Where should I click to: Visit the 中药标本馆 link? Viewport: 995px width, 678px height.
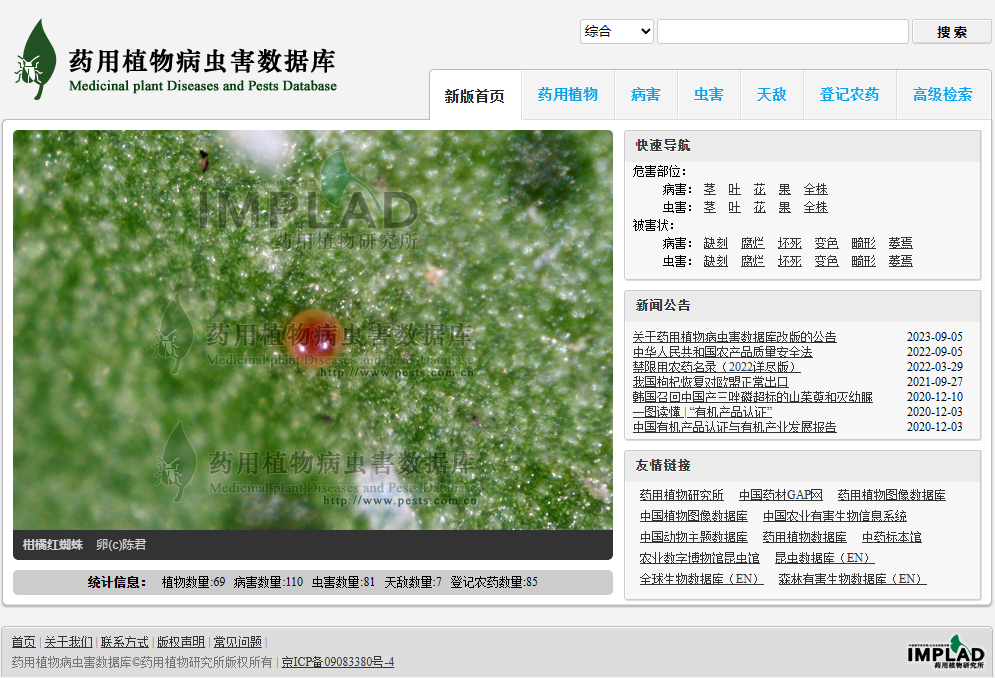892,537
